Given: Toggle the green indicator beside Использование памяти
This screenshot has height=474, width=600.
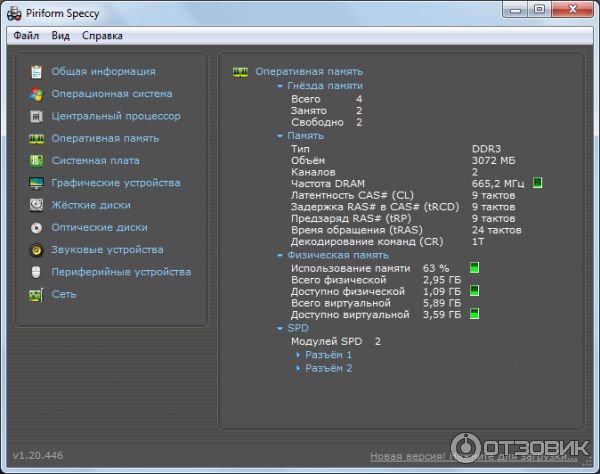Looking at the screenshot, I should 475,268.
